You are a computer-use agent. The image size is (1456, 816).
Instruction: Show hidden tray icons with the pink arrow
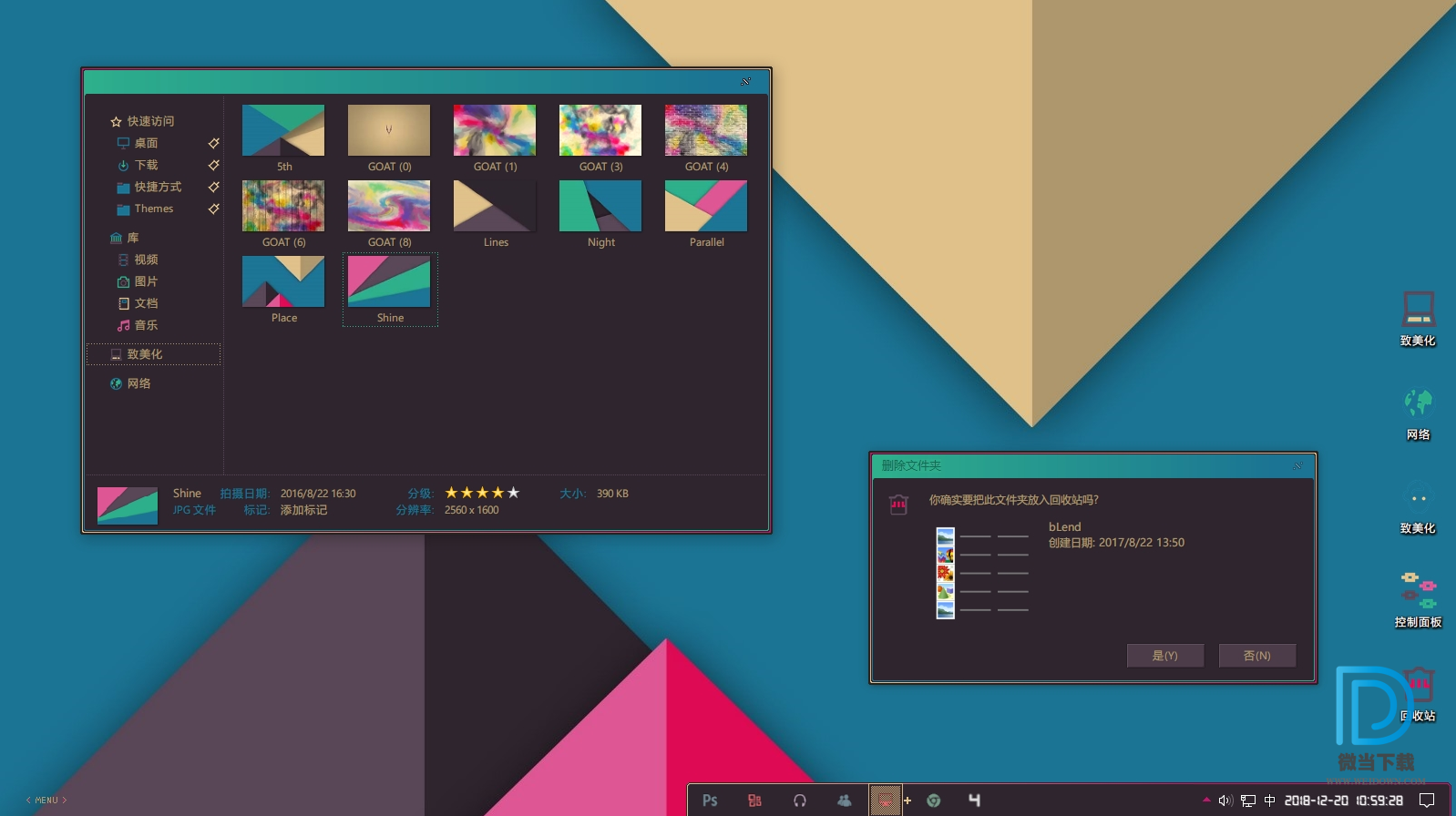click(1206, 801)
